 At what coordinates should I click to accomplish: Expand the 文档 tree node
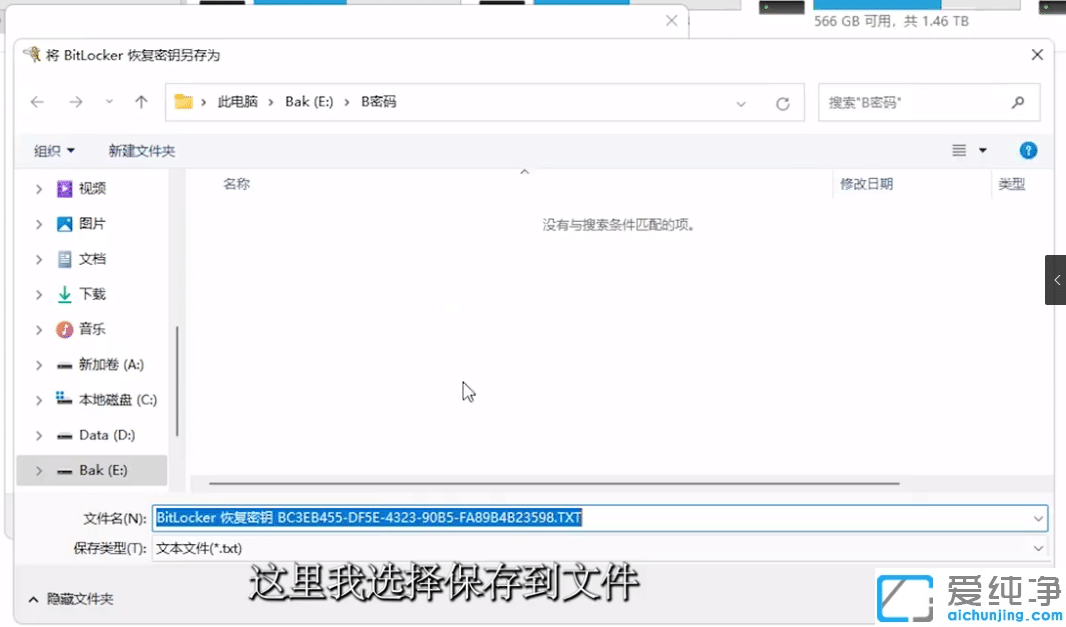coord(39,260)
